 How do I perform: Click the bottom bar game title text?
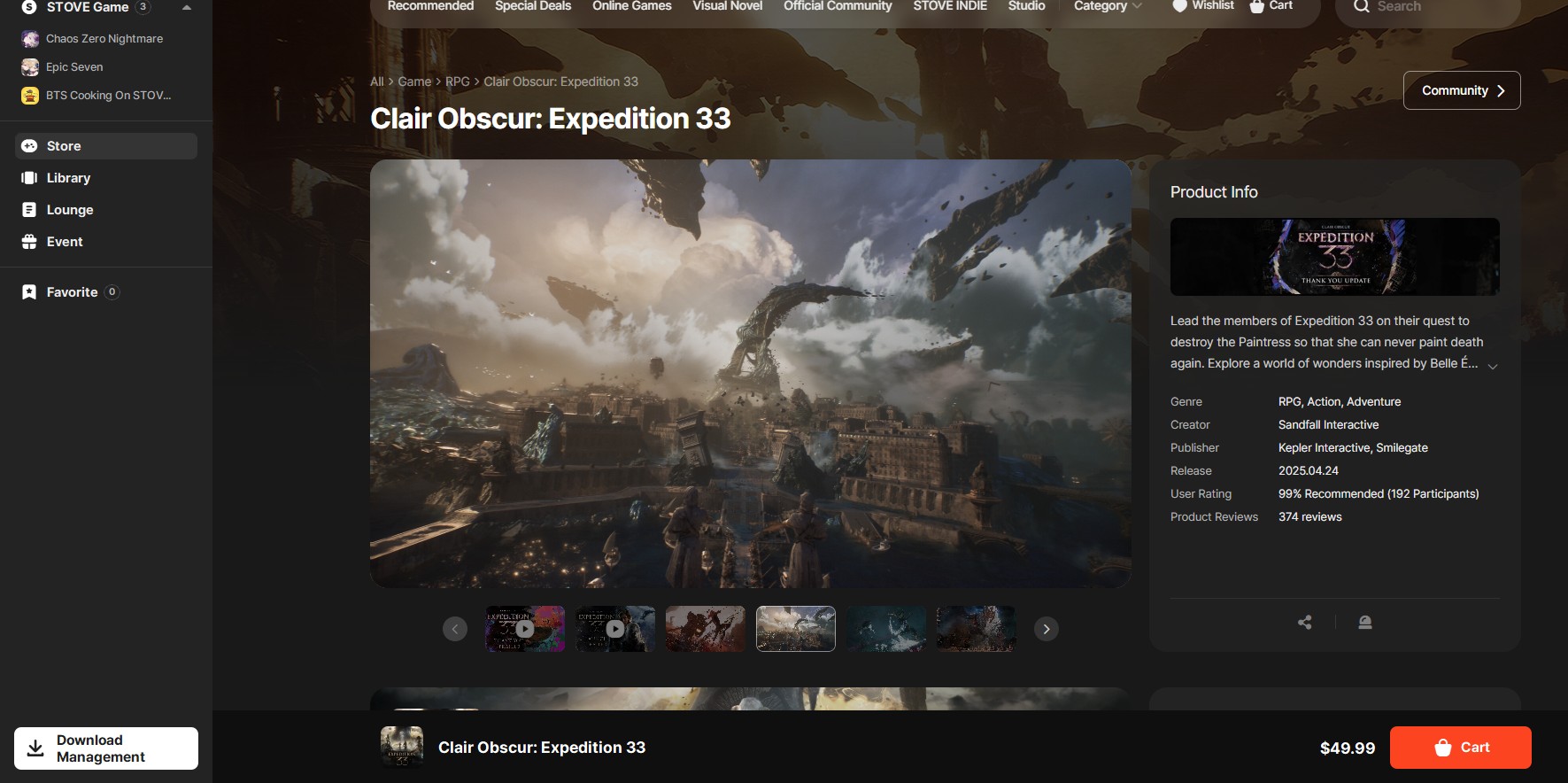coord(542,748)
